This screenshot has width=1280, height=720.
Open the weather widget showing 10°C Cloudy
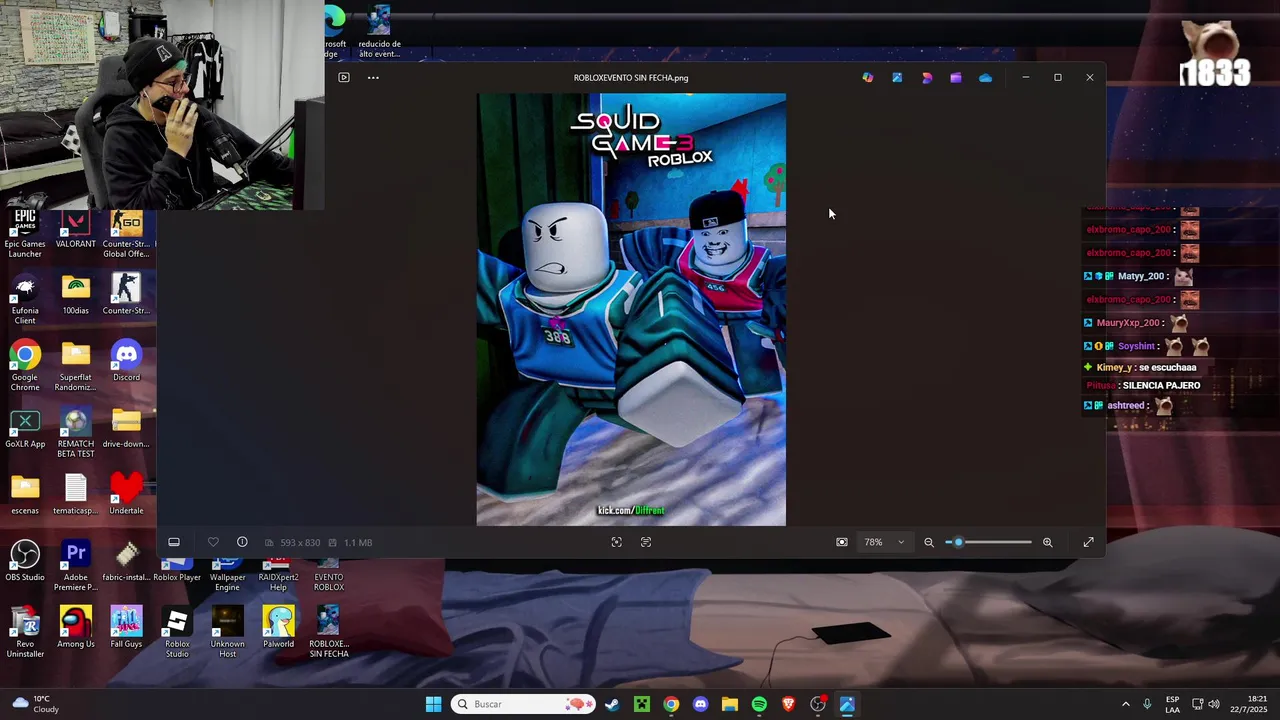click(x=35, y=704)
